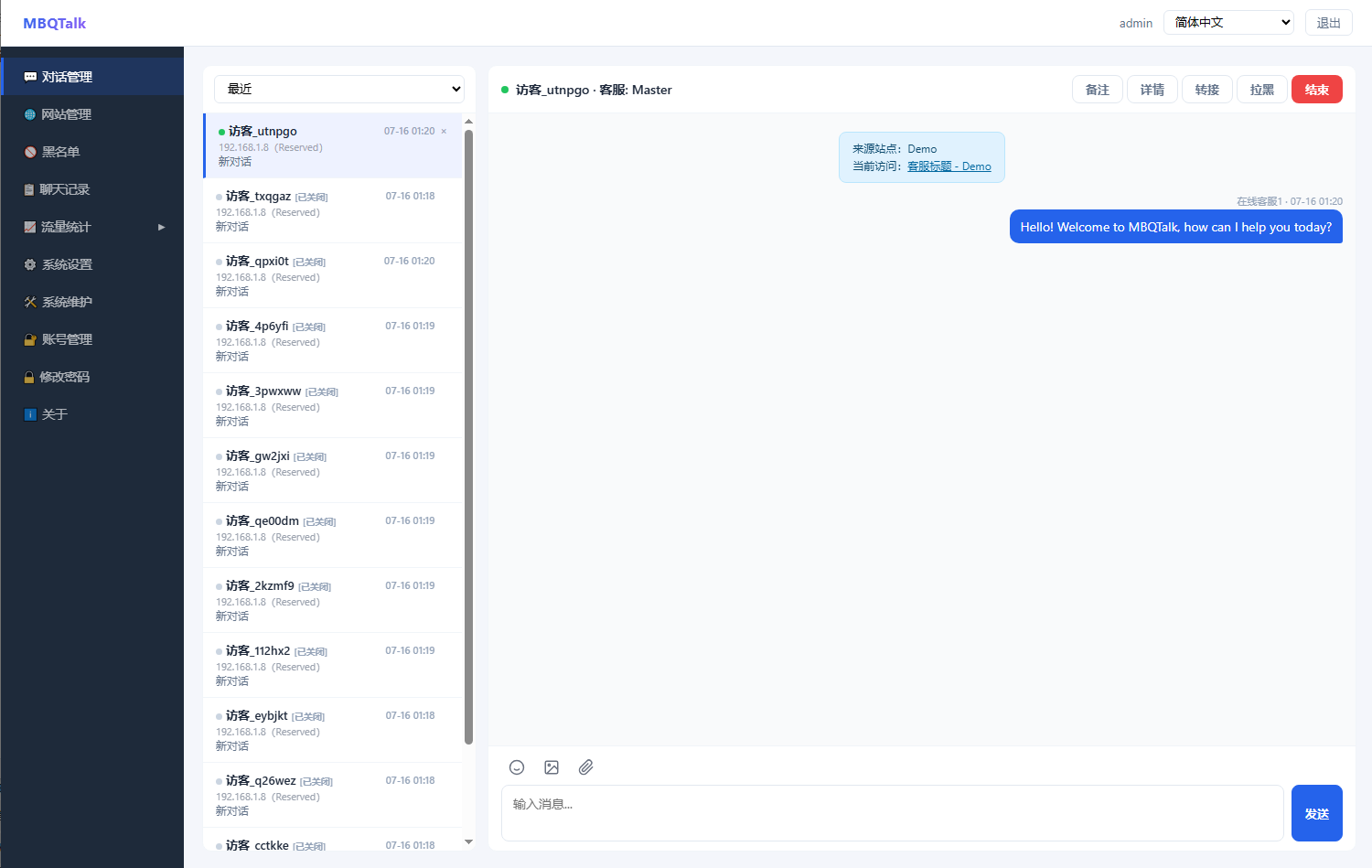
Task: Click the 输入消息 message input field
Action: [x=893, y=813]
